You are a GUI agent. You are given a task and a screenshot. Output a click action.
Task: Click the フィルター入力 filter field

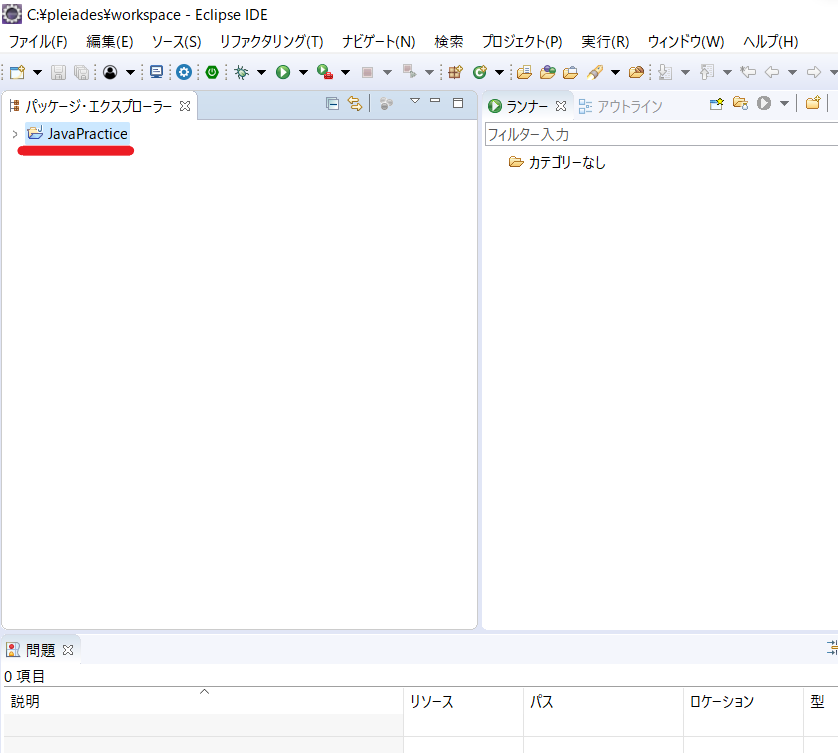661,134
